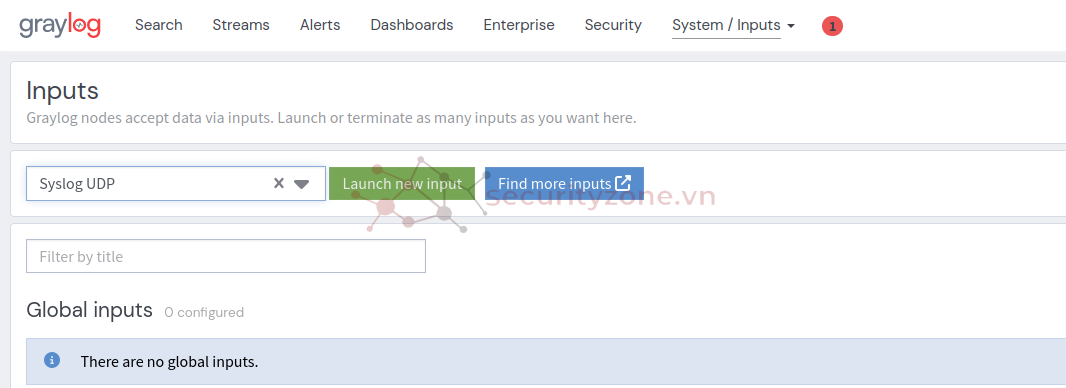The image size is (1066, 388).
Task: Clear the Syslog UDP selection with X
Action: pos(279,183)
